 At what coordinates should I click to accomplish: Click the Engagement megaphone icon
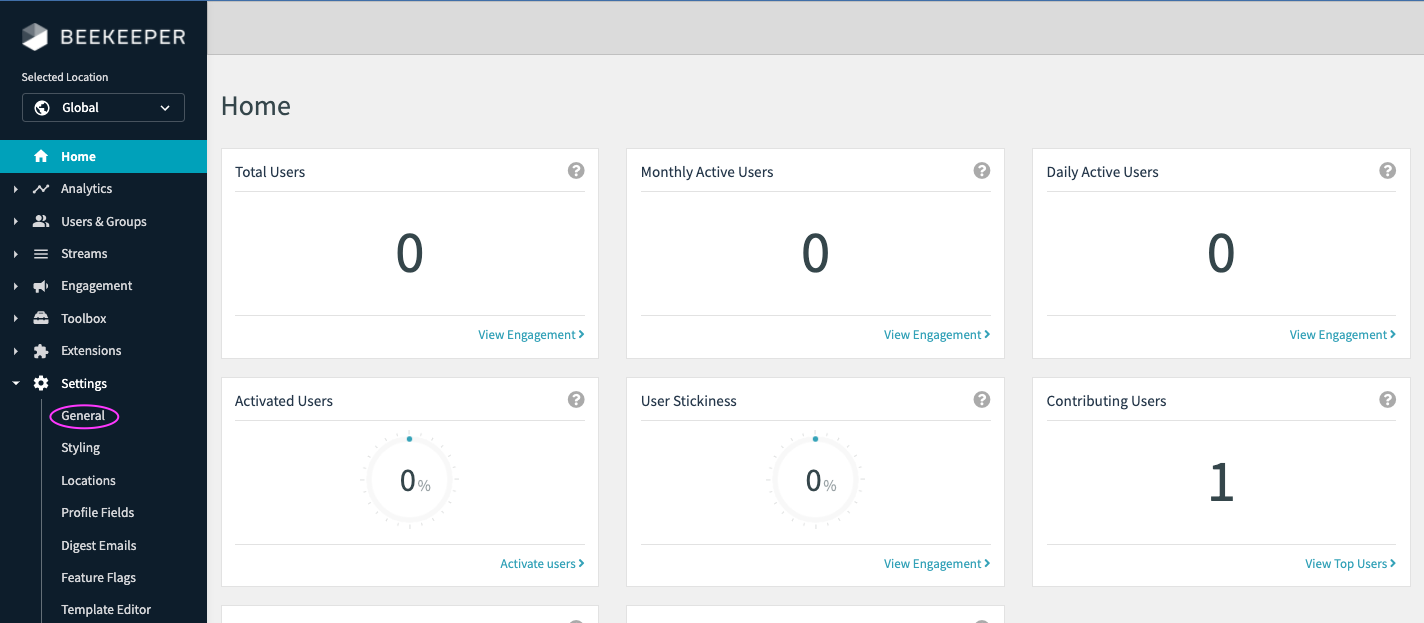point(41,286)
